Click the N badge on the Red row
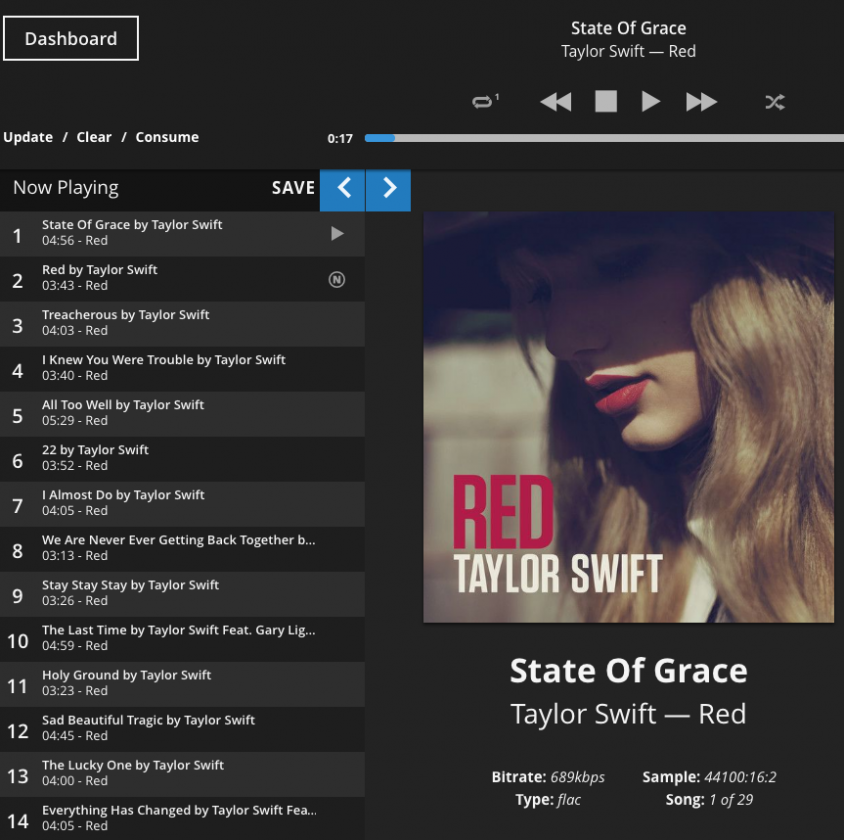 click(337, 279)
